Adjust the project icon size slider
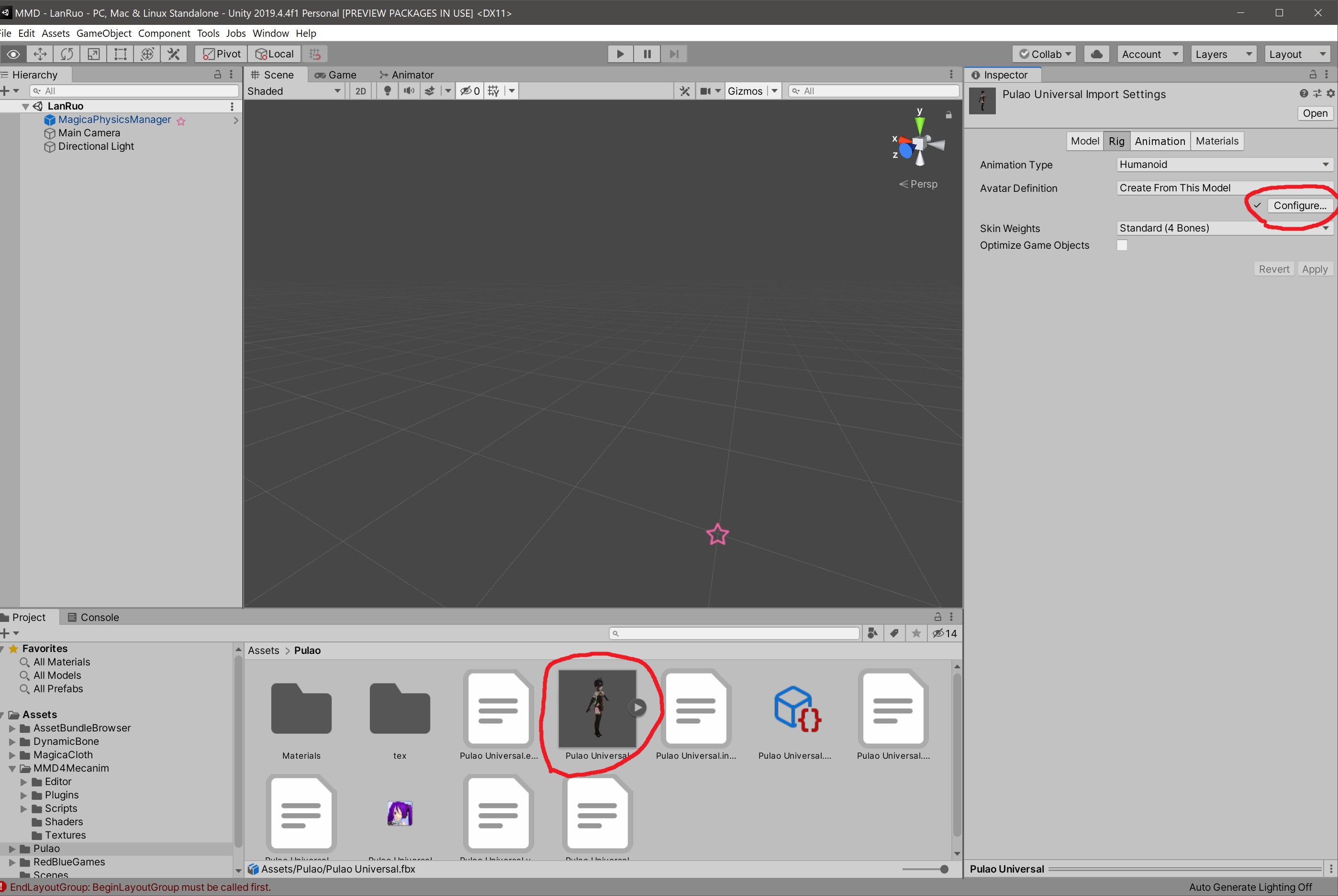 (x=944, y=869)
